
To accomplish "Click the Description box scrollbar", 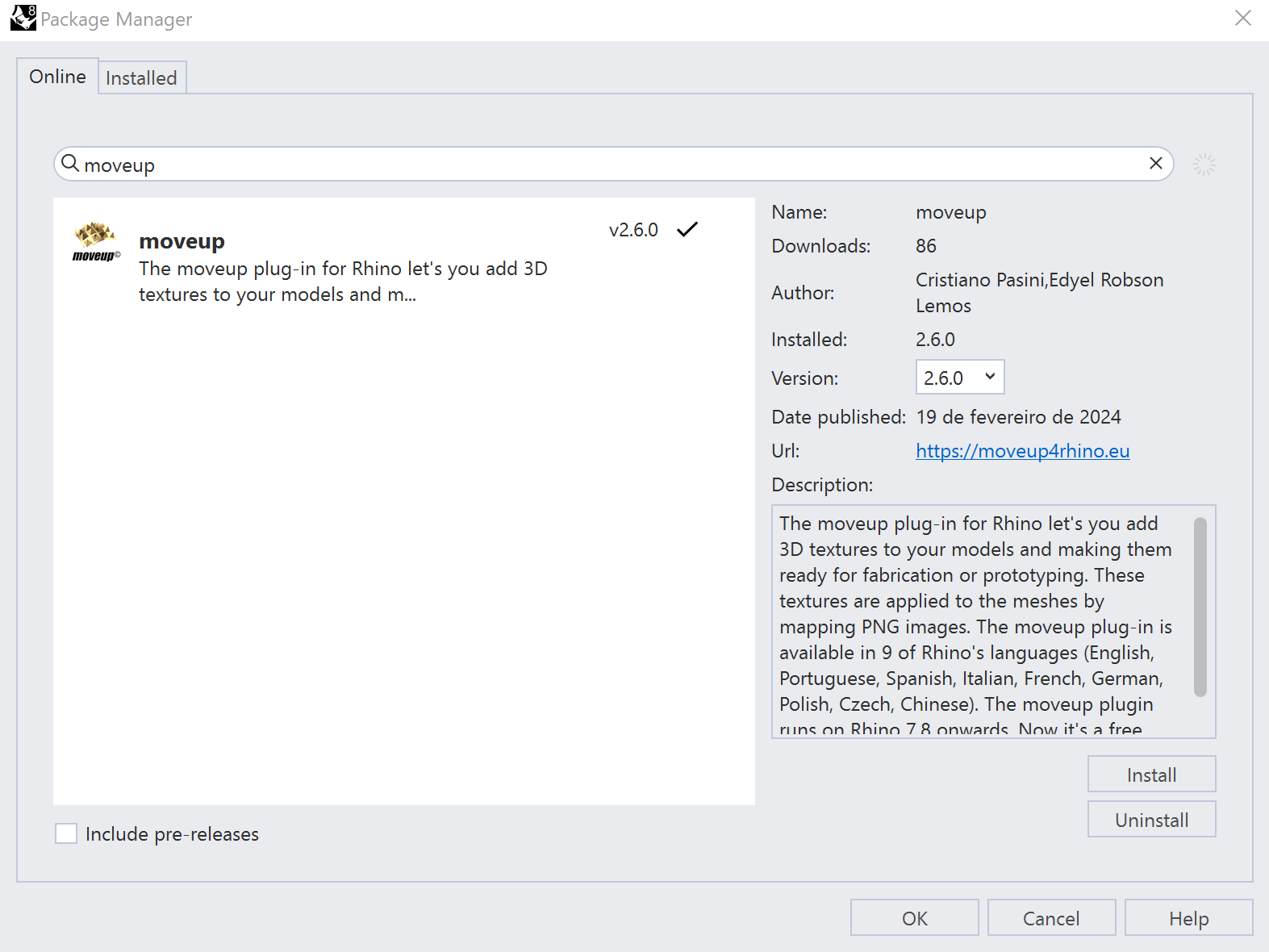I will [1200, 607].
